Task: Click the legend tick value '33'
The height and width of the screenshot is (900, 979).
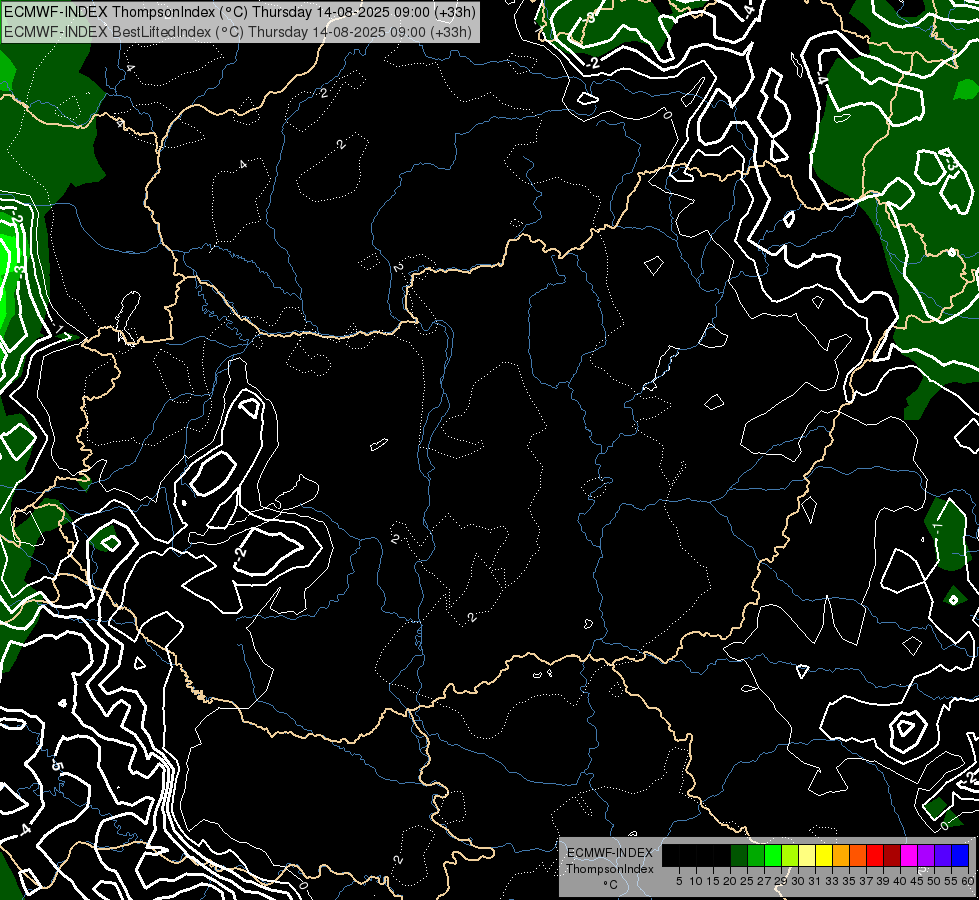Action: click(x=832, y=881)
